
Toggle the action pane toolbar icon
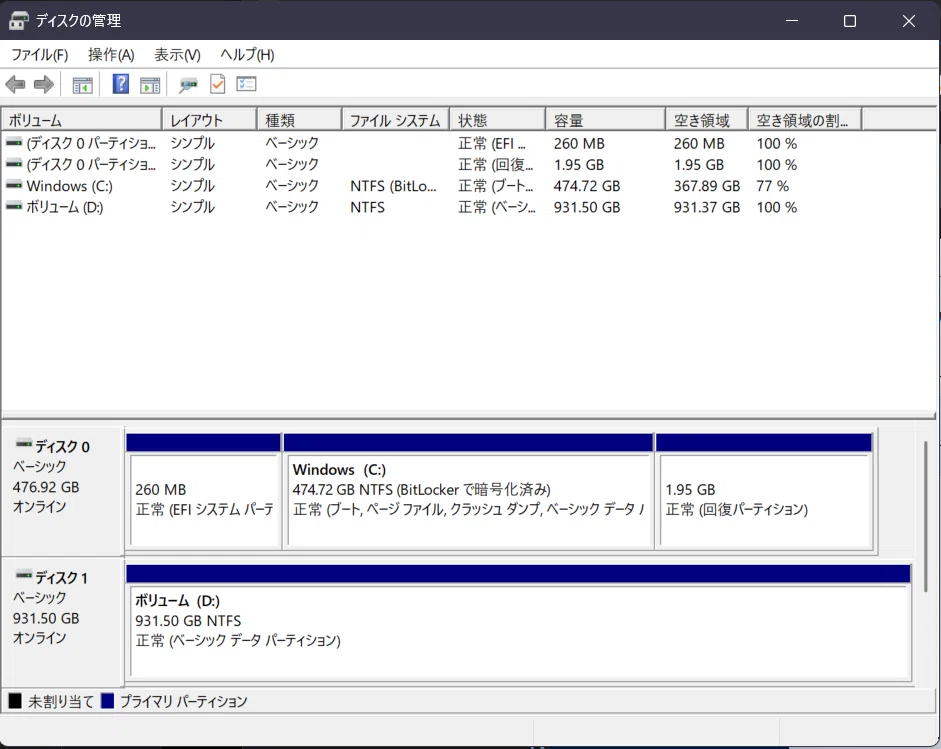[x=150, y=85]
